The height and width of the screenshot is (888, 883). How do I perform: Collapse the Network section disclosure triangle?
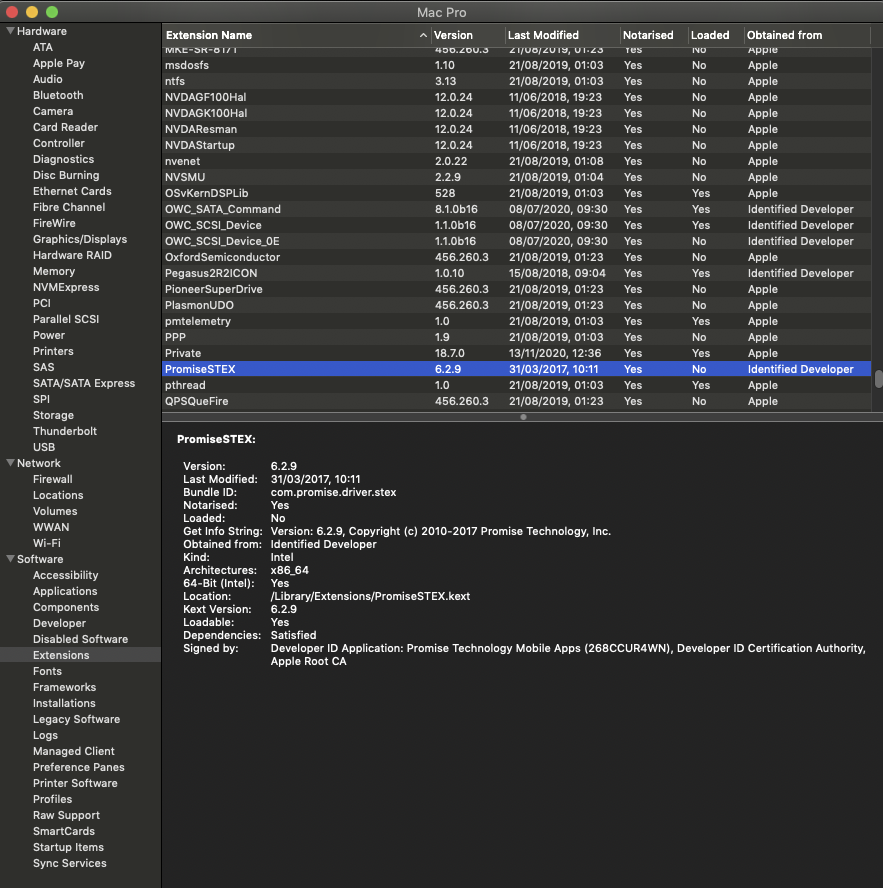click(x=10, y=463)
